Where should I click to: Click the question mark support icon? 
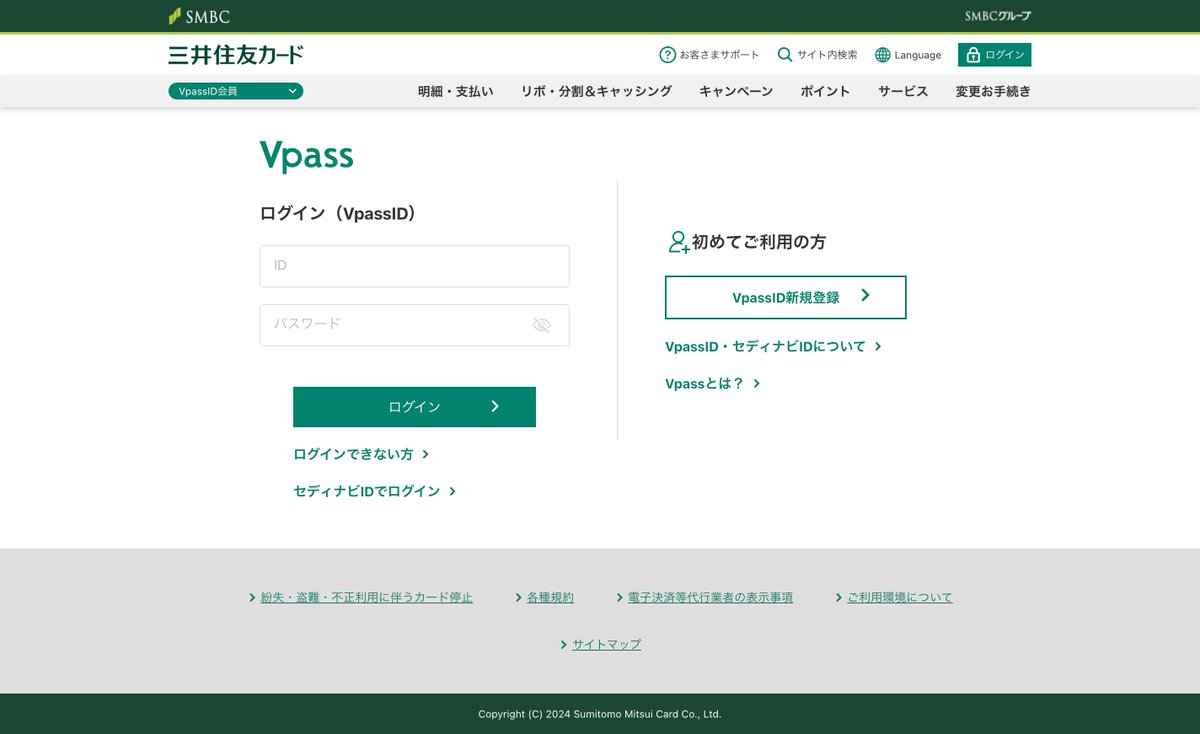click(x=667, y=55)
